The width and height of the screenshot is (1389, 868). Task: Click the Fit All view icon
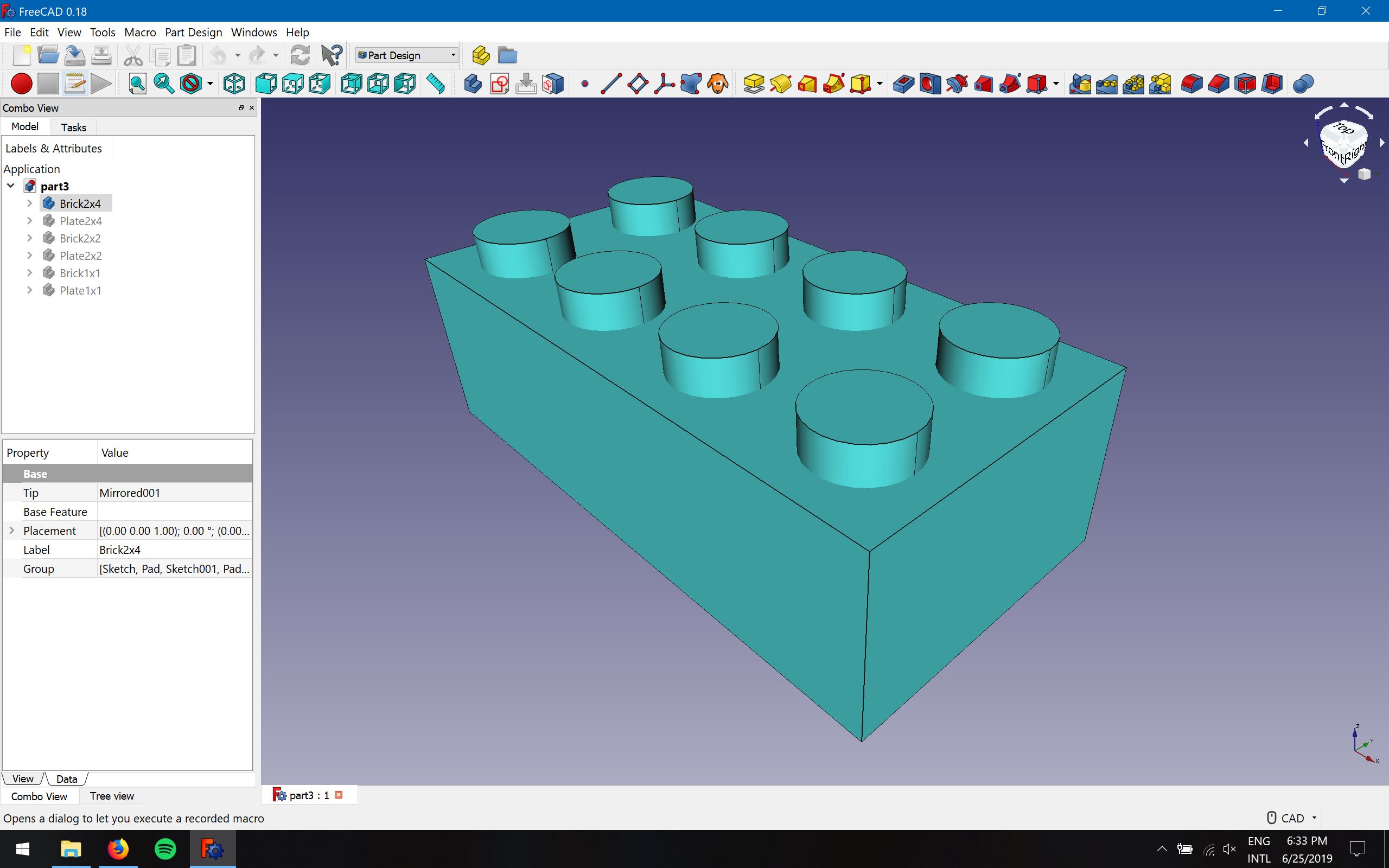(137, 84)
